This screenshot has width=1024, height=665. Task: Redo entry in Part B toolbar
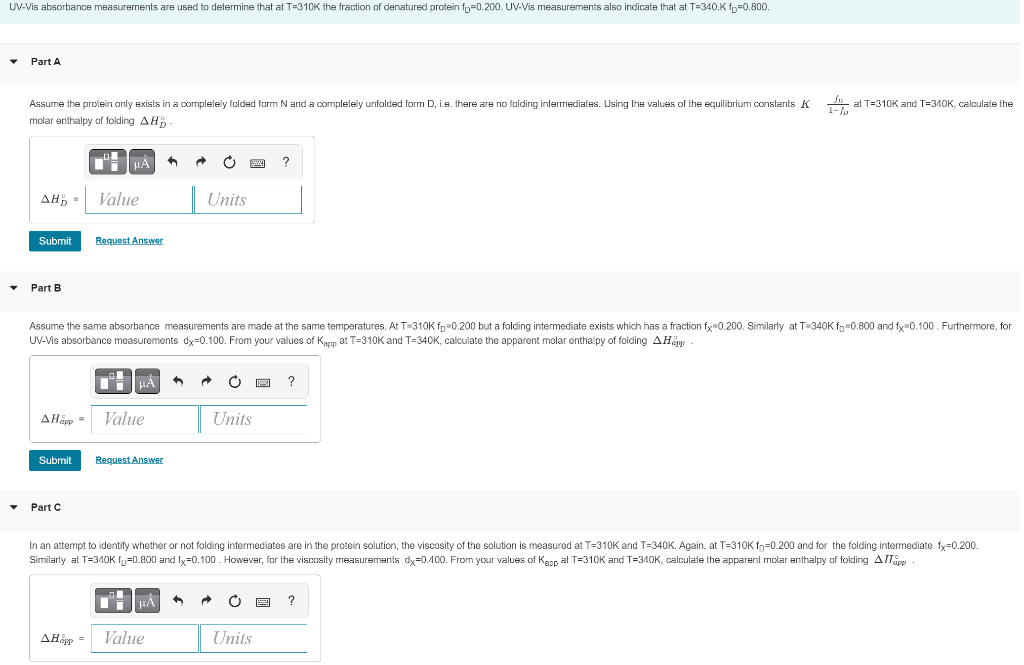[206, 381]
